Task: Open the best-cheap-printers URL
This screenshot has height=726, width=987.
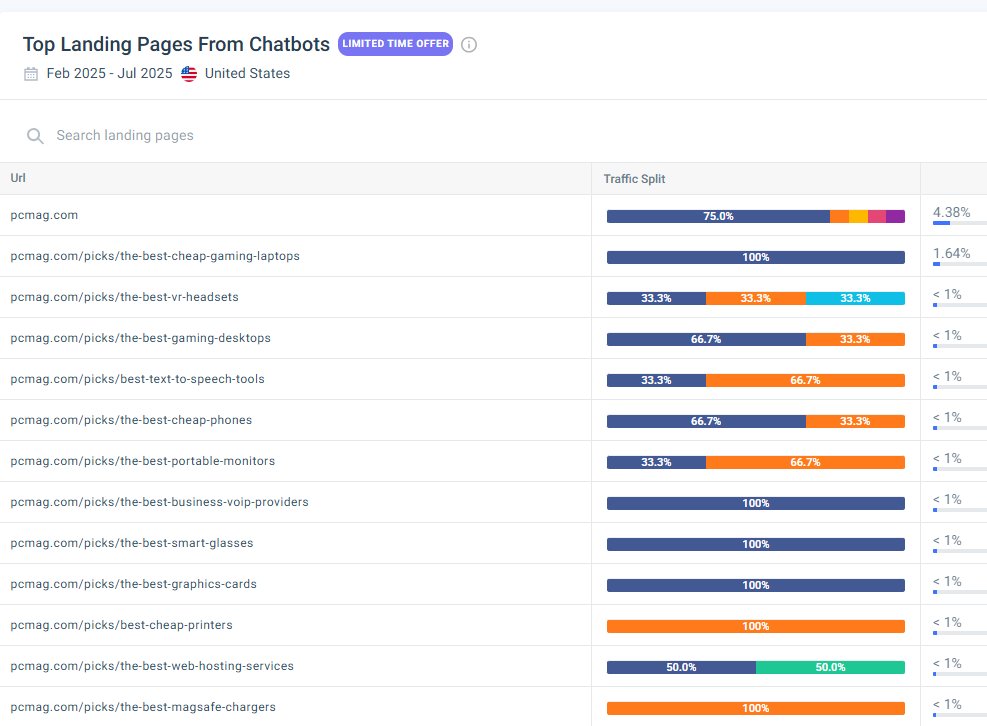Action: 121,625
